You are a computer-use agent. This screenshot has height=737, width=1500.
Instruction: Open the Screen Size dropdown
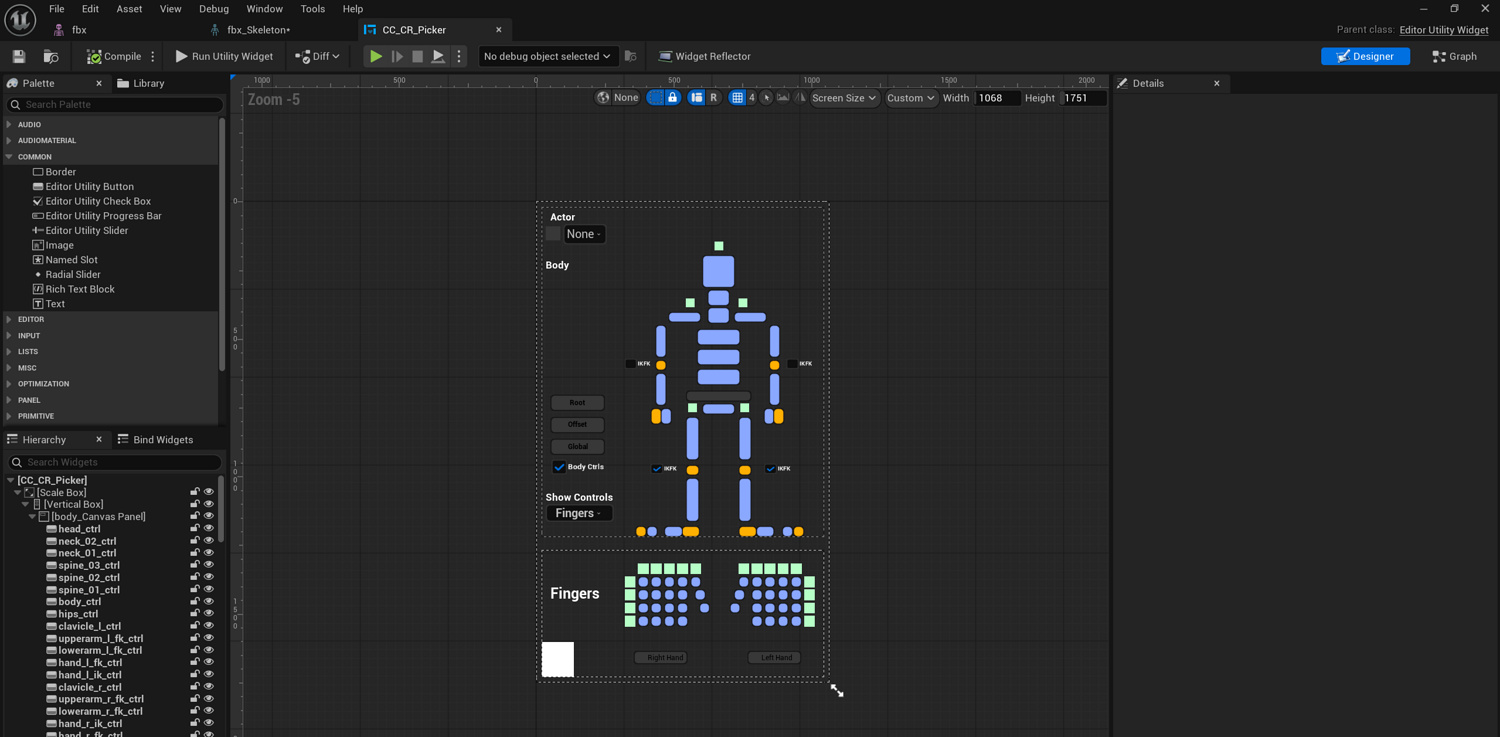click(x=843, y=98)
